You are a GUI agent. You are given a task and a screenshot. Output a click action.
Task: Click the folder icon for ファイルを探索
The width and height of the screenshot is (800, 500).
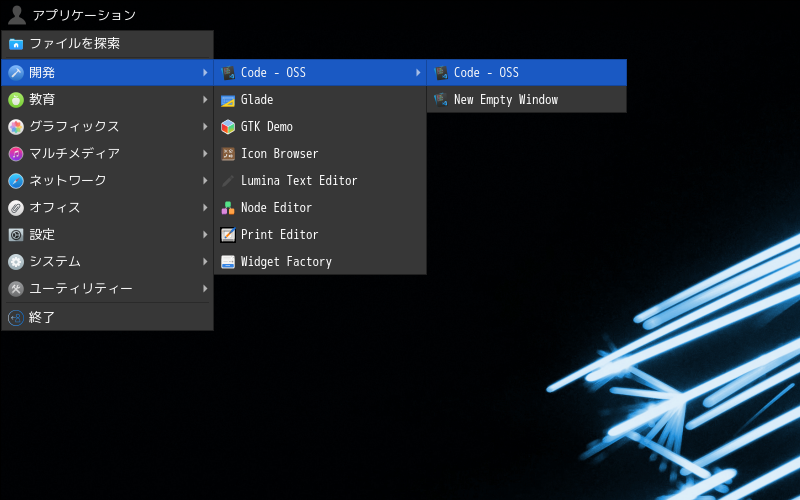pos(16,44)
